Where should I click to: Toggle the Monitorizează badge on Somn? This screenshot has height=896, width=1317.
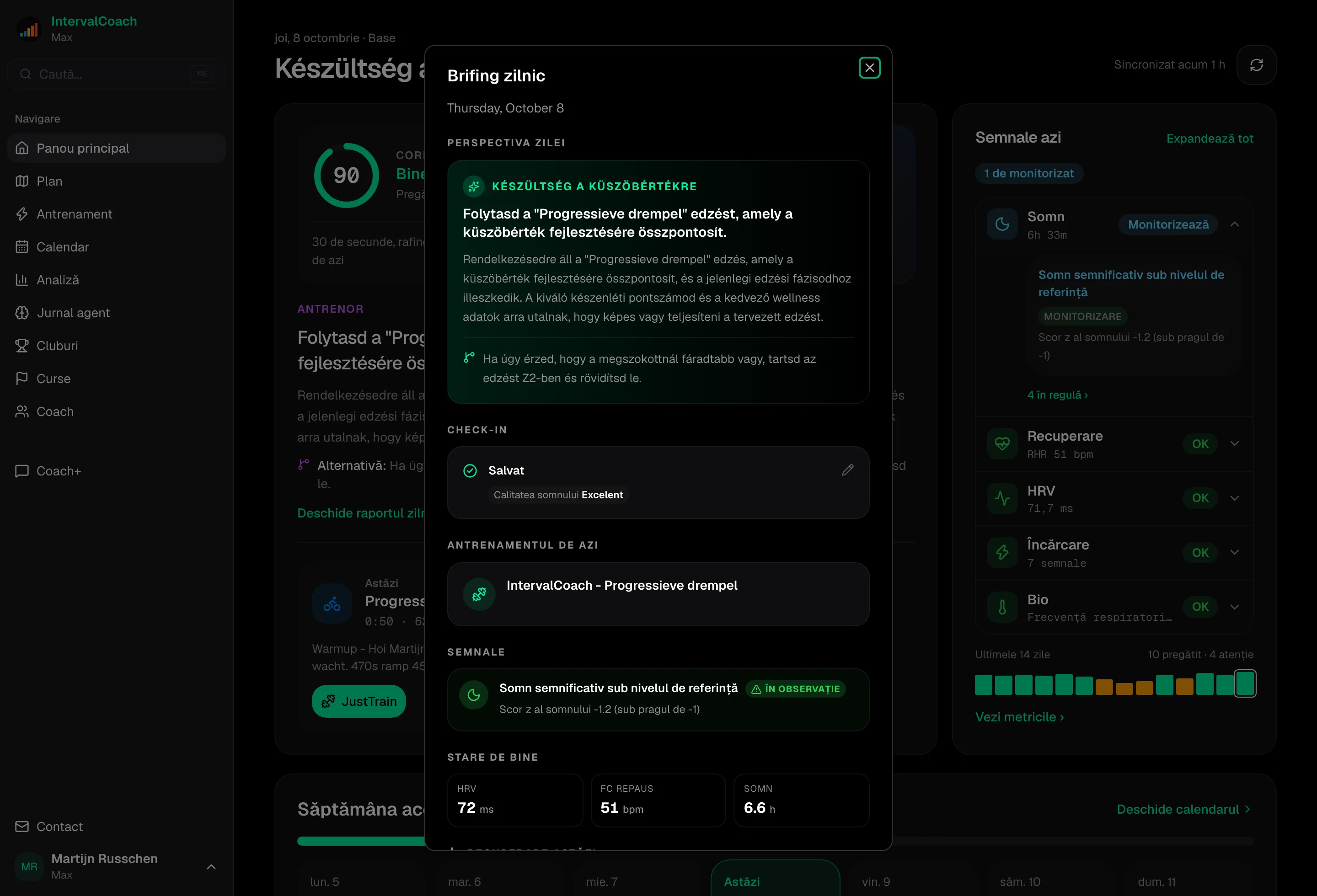point(1168,224)
